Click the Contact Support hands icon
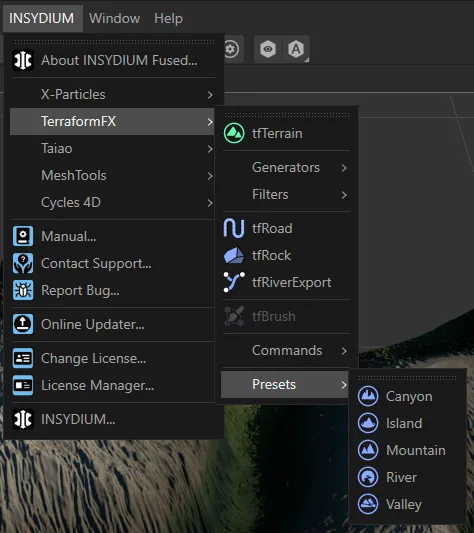 (23, 263)
